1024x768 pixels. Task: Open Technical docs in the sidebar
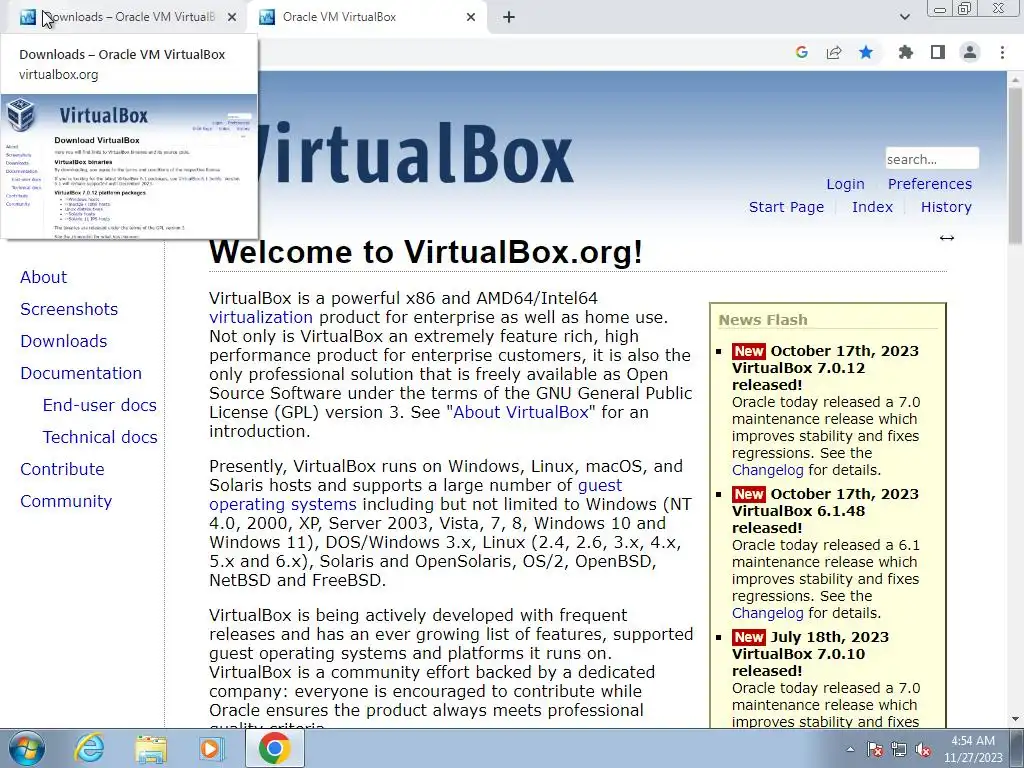point(100,437)
